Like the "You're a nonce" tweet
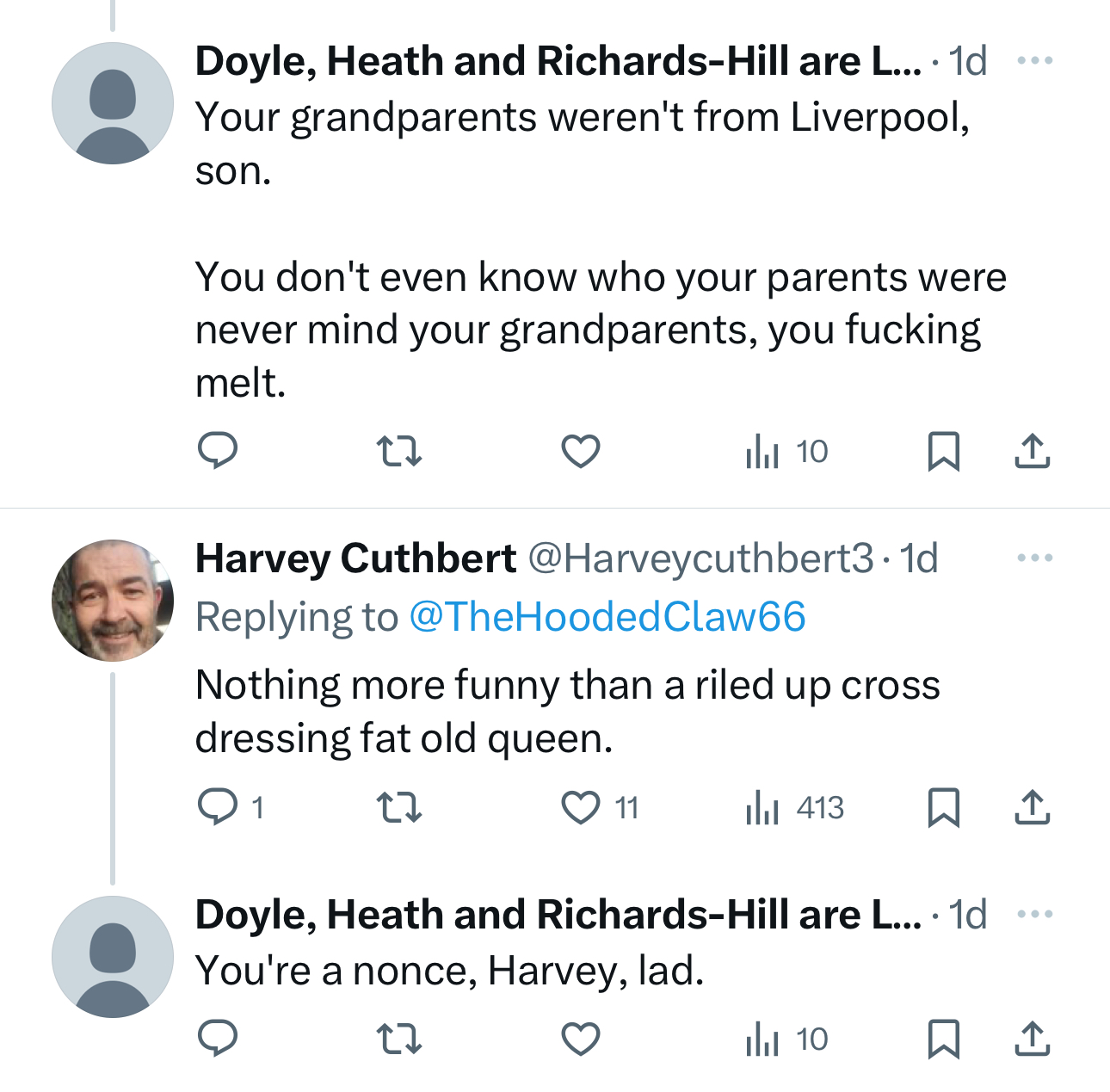 (x=581, y=1039)
